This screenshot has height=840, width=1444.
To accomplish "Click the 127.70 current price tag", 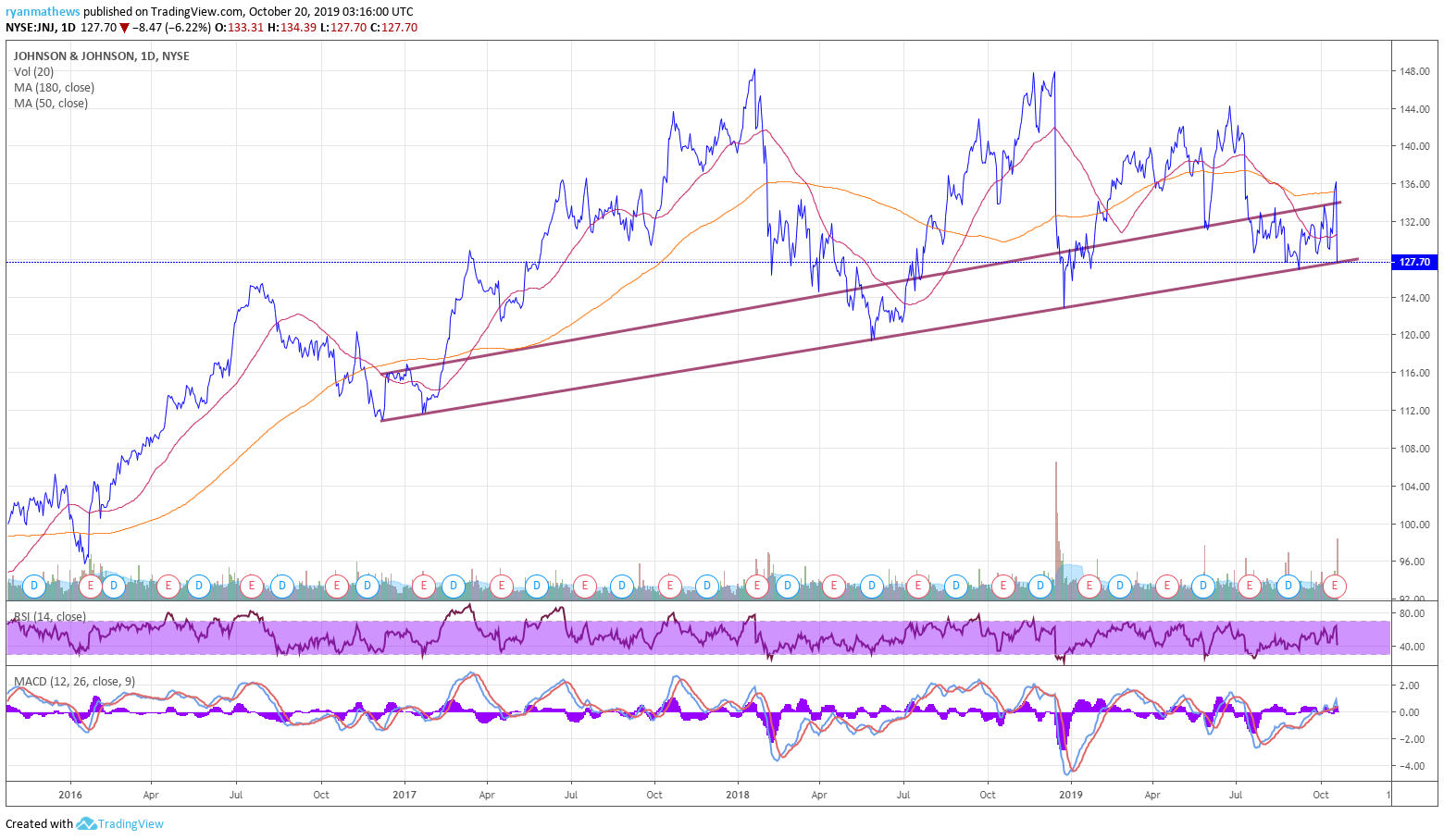I will click(1414, 262).
